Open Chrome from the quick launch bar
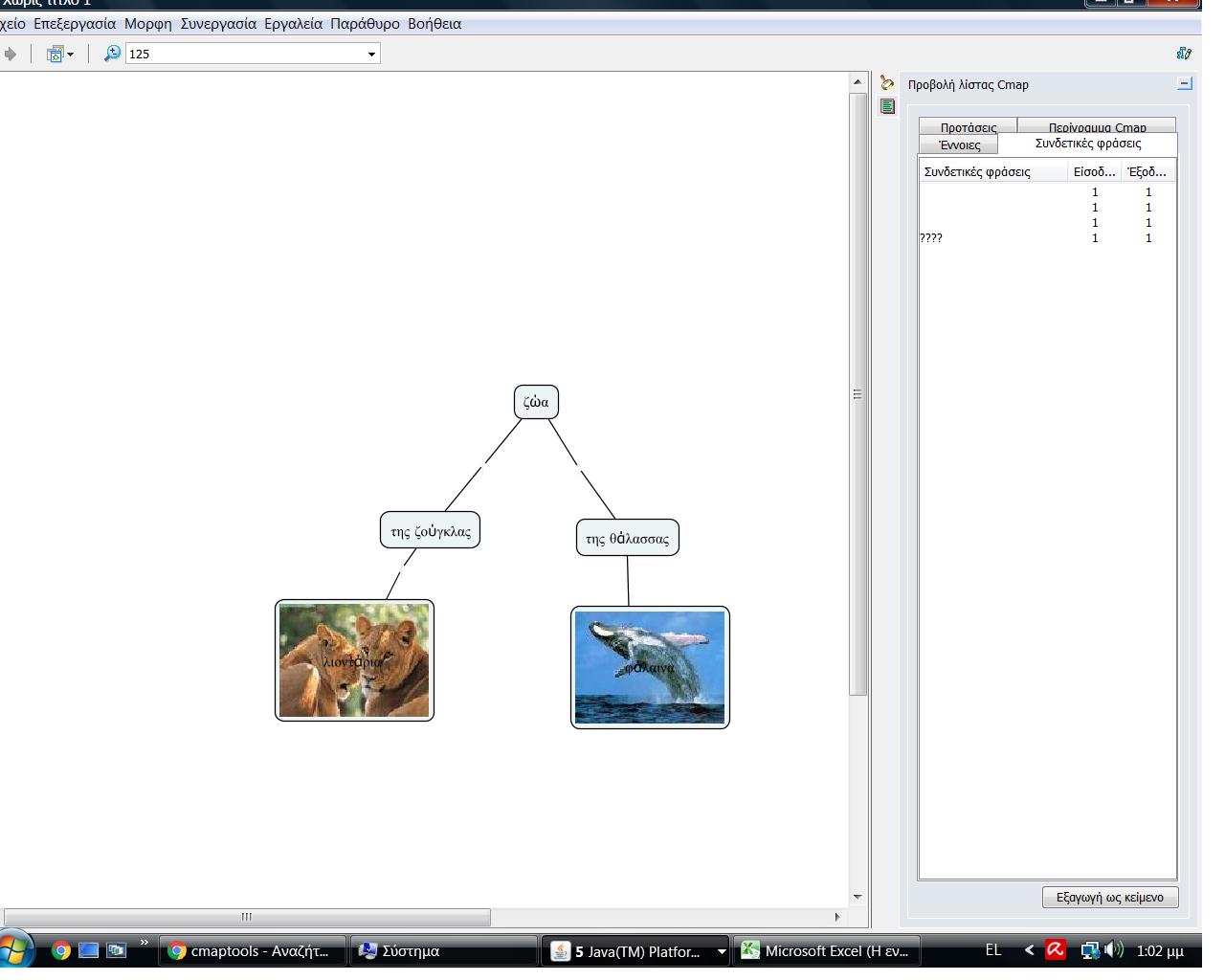The image size is (1225, 980). click(61, 950)
